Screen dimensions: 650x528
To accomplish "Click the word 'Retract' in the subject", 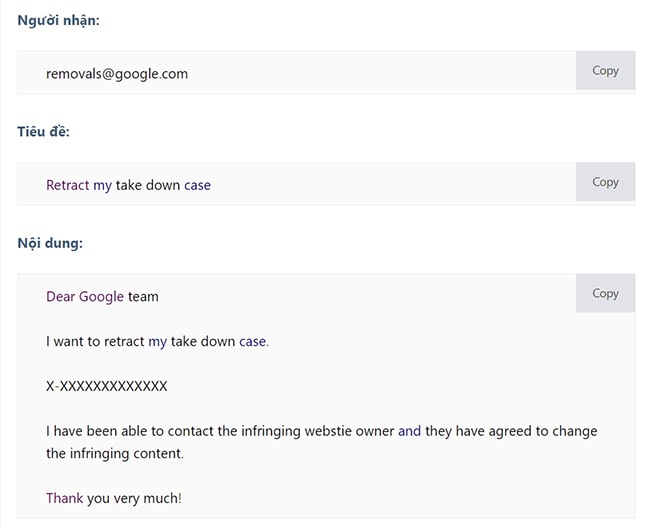I will [x=67, y=185].
